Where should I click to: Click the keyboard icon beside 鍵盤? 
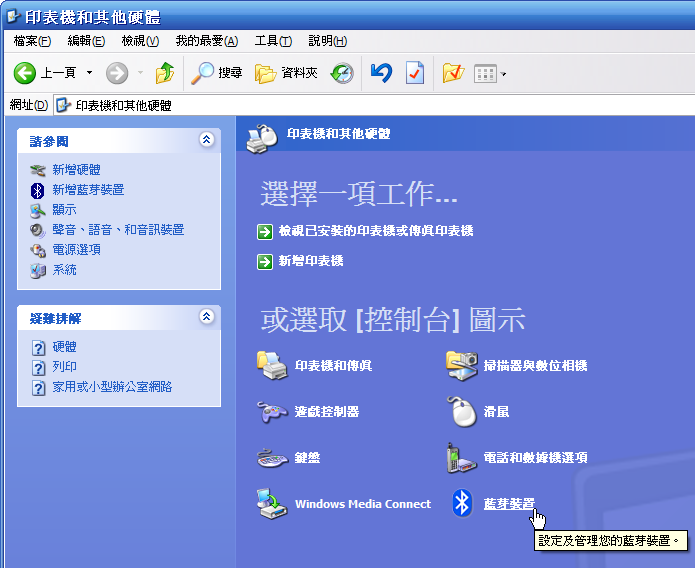click(x=272, y=458)
